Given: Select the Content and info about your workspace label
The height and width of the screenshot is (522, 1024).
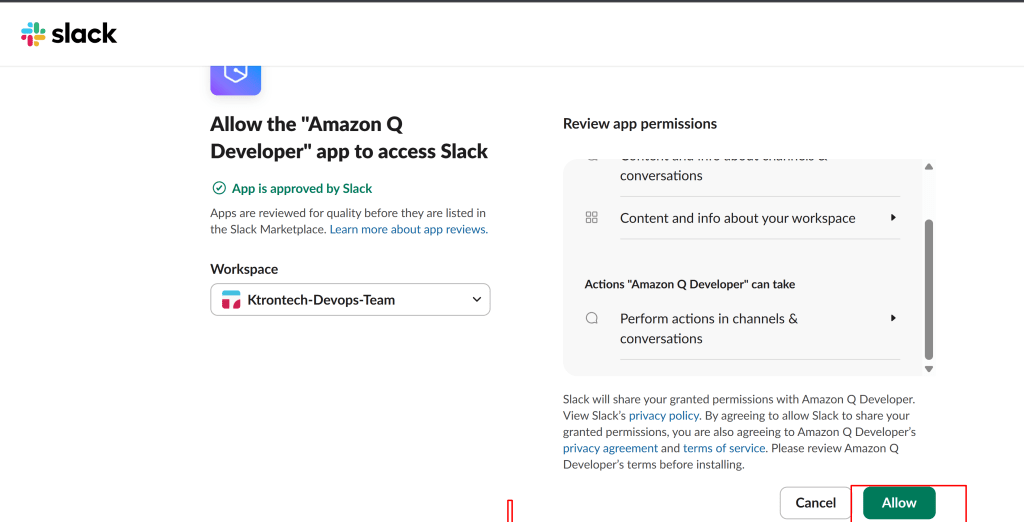Looking at the screenshot, I should [737, 218].
